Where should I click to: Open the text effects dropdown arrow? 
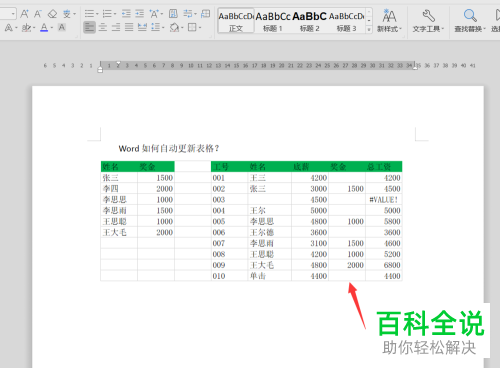click(16, 28)
